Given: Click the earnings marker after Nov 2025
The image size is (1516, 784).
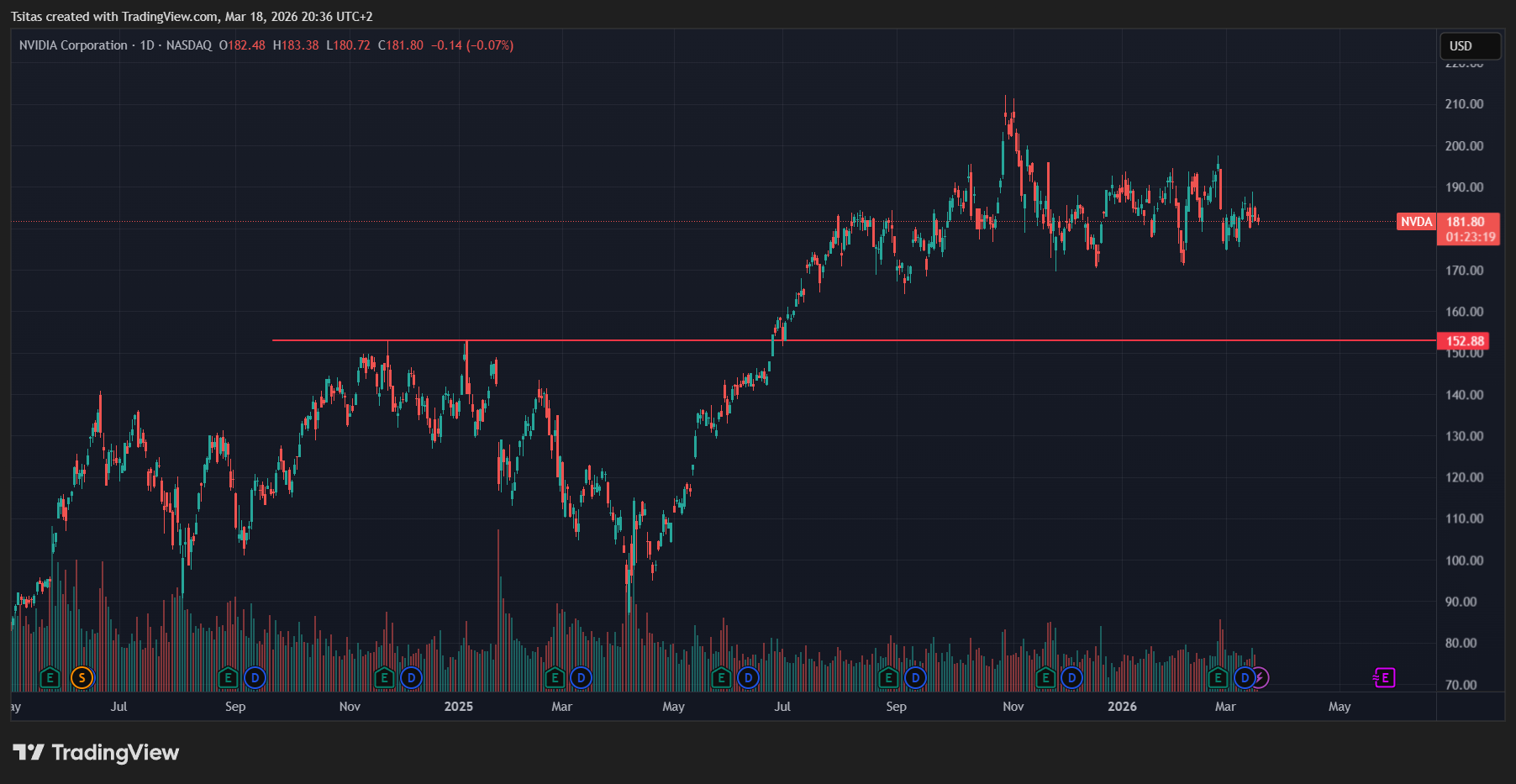Looking at the screenshot, I should pyautogui.click(x=1045, y=677).
